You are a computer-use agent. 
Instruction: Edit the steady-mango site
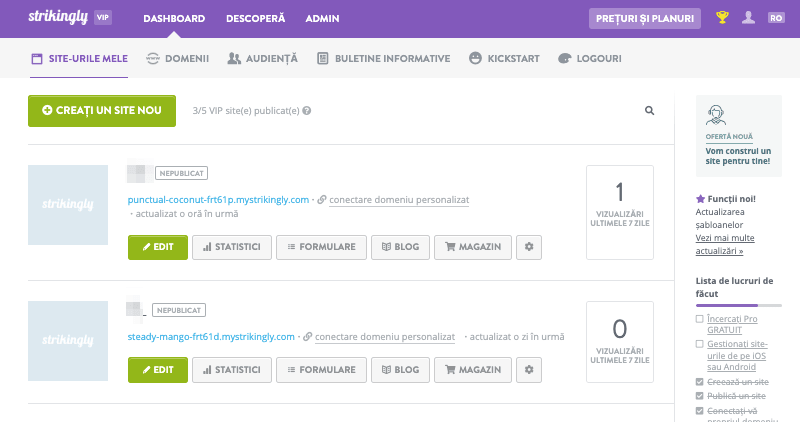(158, 369)
